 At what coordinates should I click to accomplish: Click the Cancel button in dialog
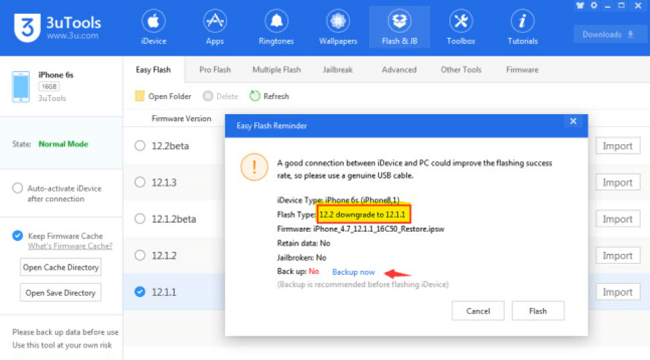[x=478, y=311]
